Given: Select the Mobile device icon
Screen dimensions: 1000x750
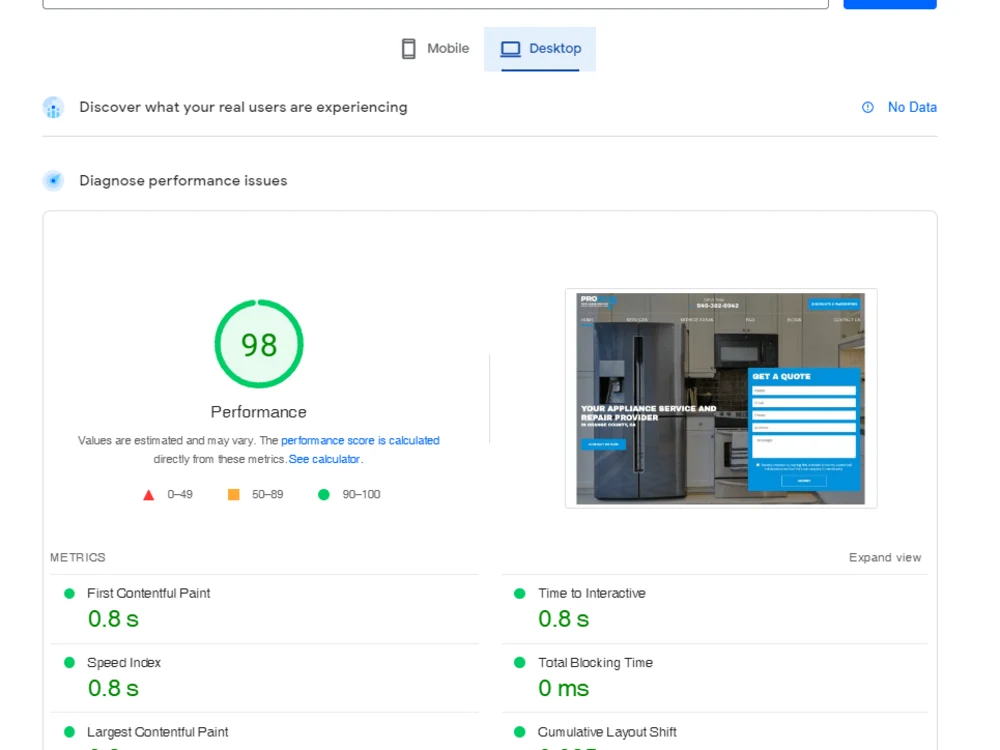Looking at the screenshot, I should [408, 48].
